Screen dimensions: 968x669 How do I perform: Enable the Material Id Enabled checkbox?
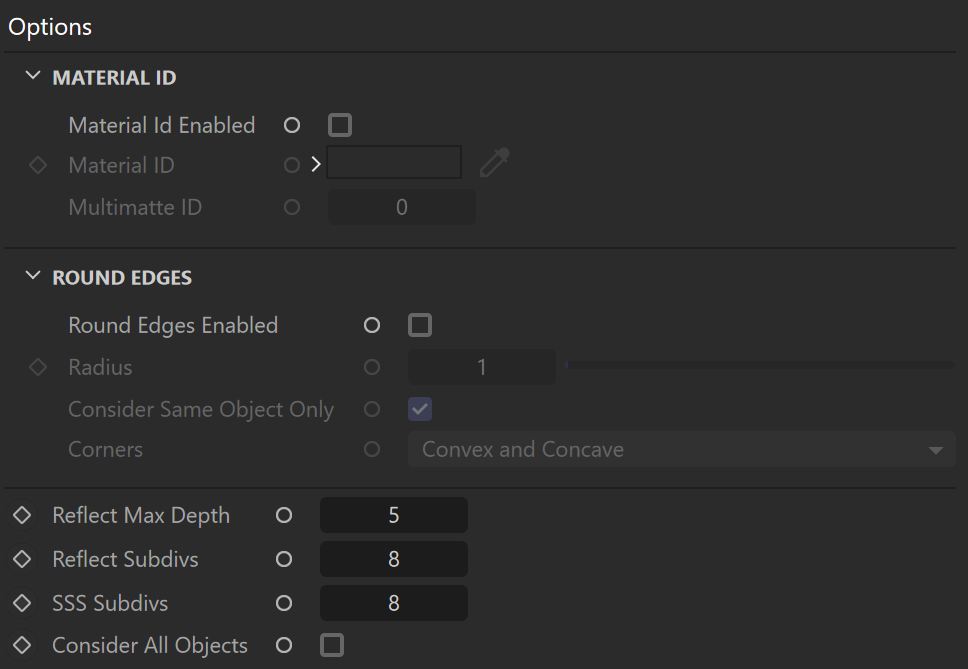tap(340, 125)
